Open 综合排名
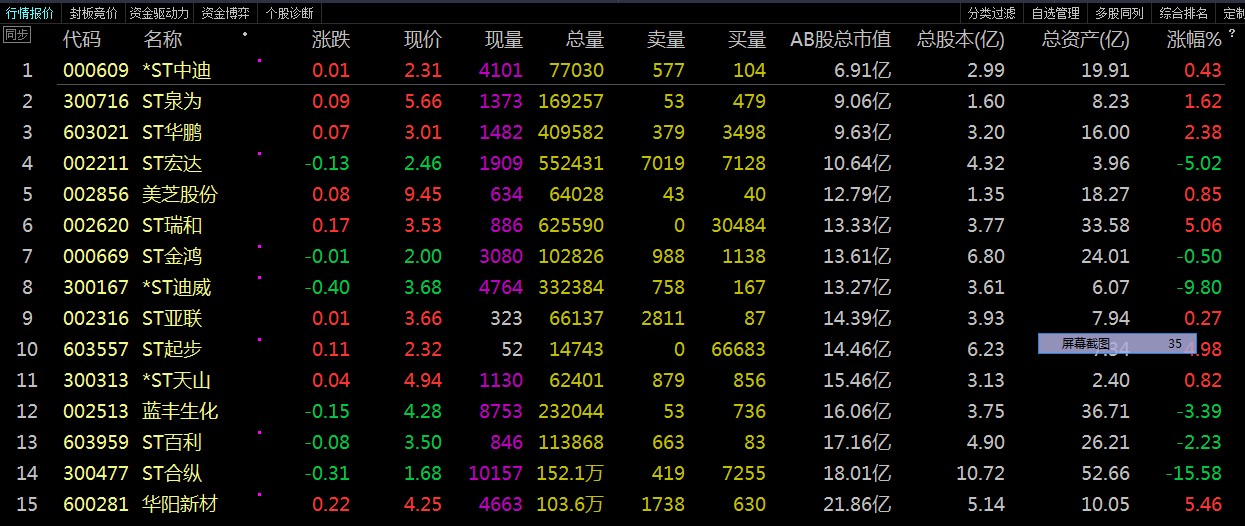Viewport: 1245px width, 526px height. pyautogui.click(x=1184, y=13)
